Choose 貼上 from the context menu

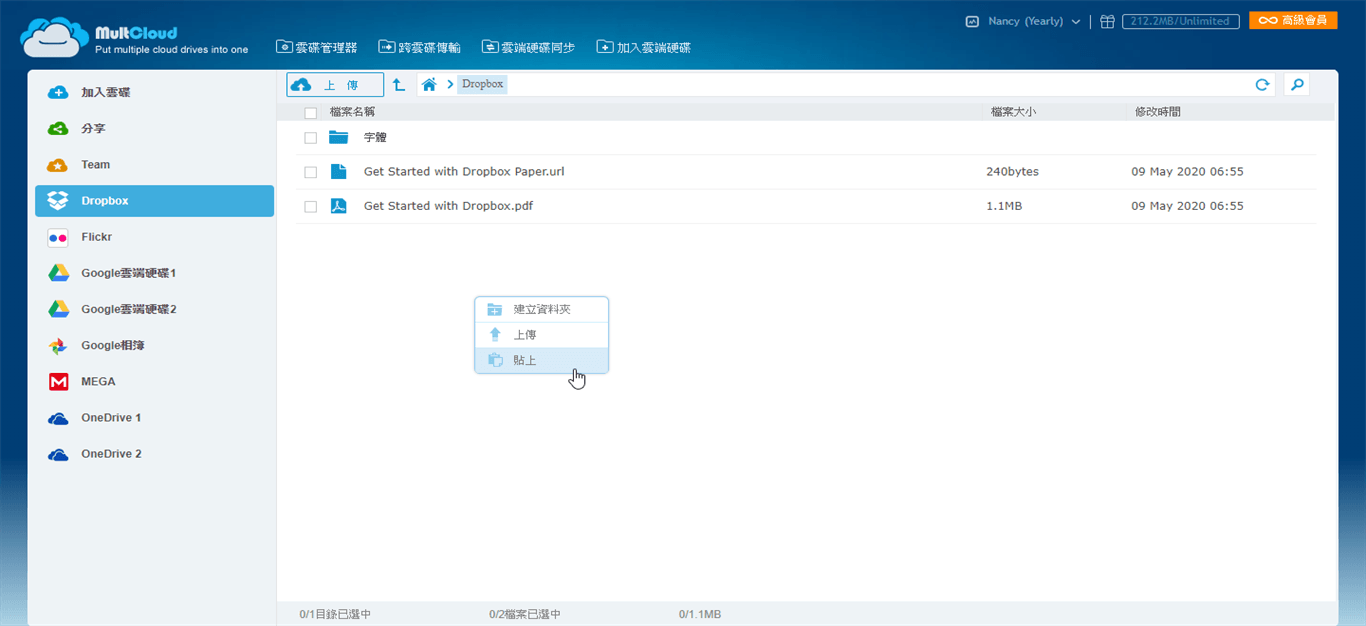point(541,360)
